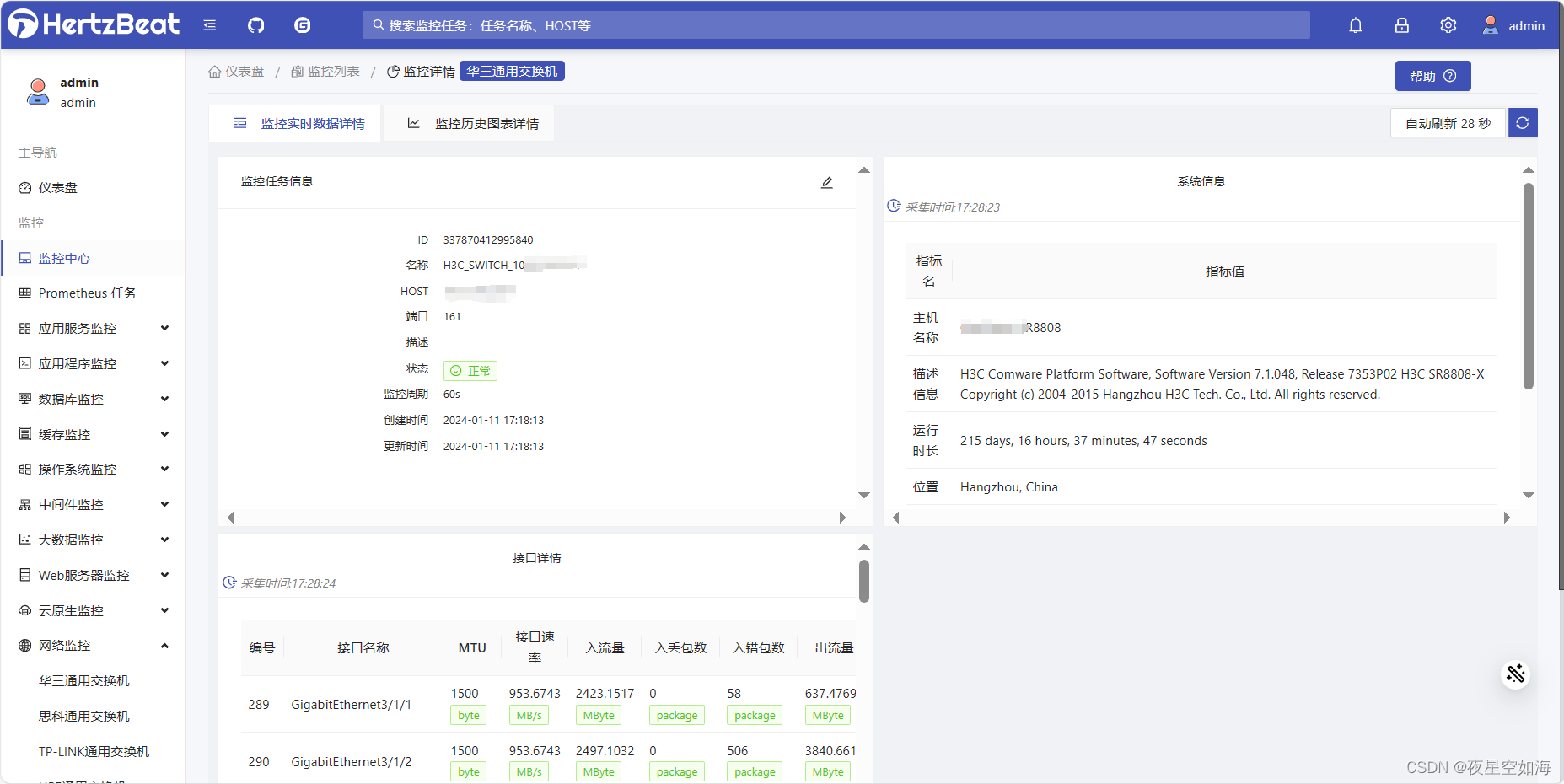This screenshot has width=1564, height=784.
Task: Switch to the 监控历史图表详情 tab
Action: 486,123
